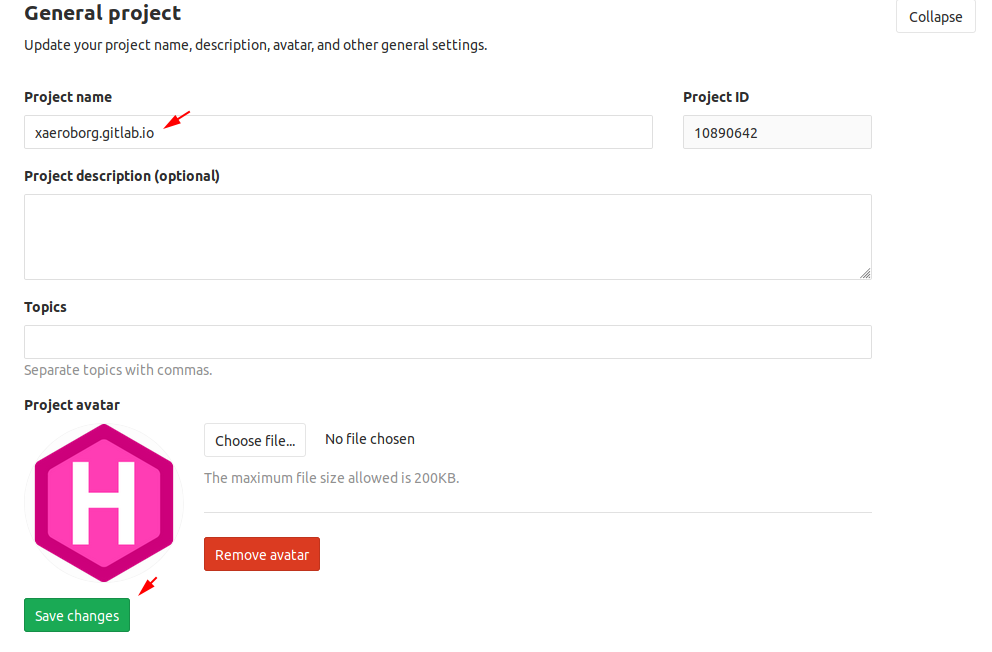Screen dimensions: 992x652
Task: Click inside the Project description text area
Action: [447, 237]
